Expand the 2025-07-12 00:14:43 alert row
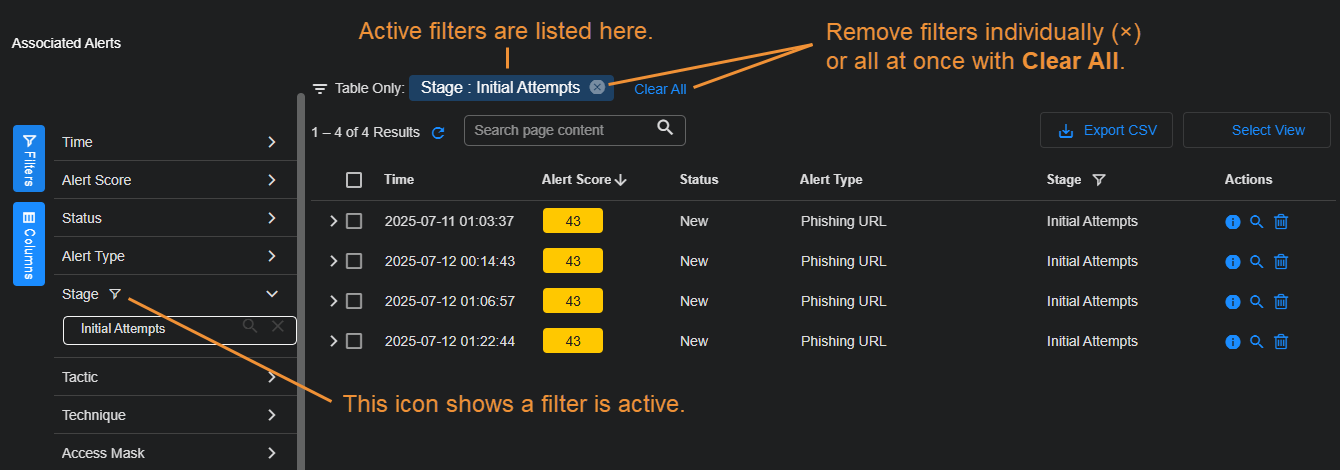The width and height of the screenshot is (1340, 470). [x=334, y=261]
